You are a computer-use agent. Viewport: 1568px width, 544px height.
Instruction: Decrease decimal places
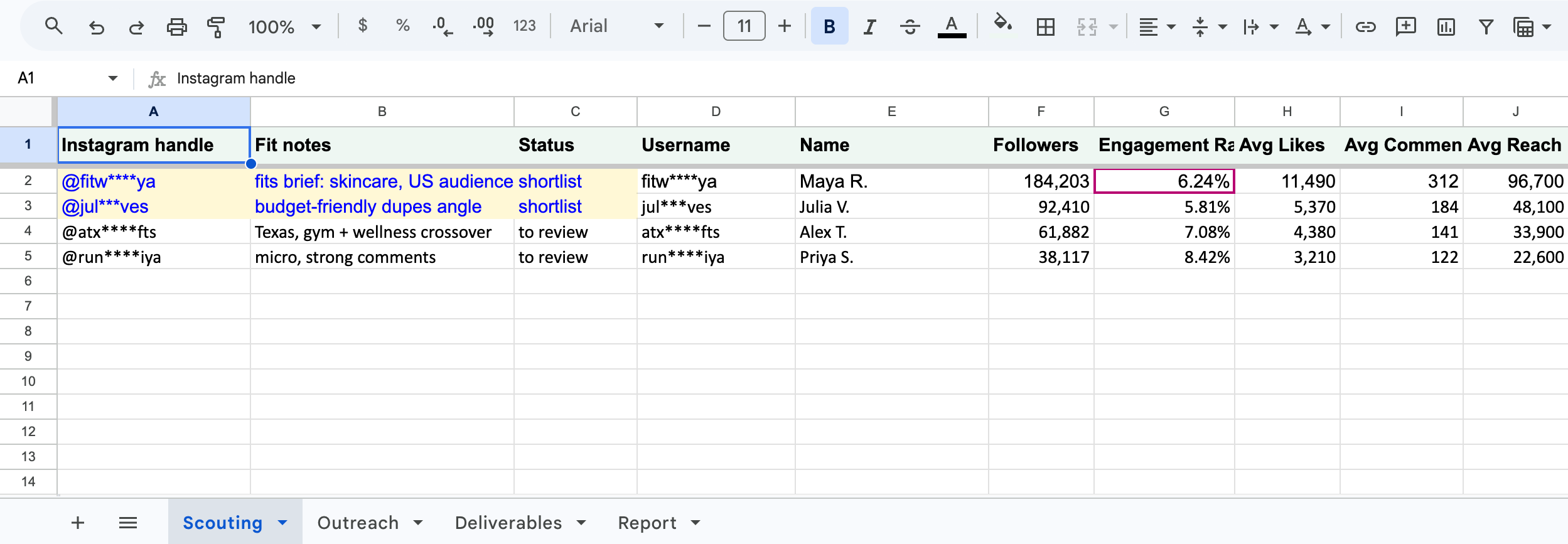(443, 26)
